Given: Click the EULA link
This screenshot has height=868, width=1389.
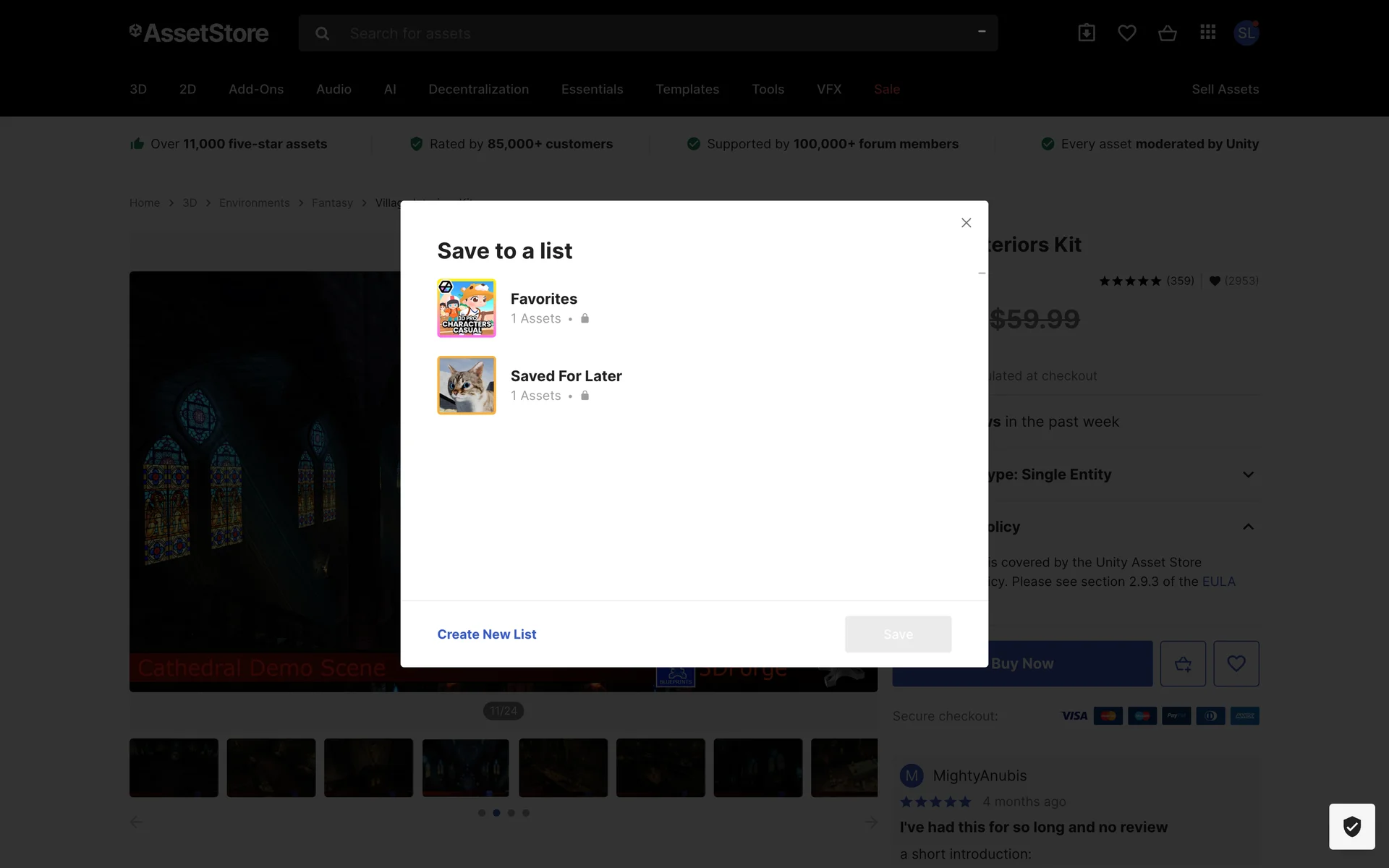Looking at the screenshot, I should point(1218,582).
